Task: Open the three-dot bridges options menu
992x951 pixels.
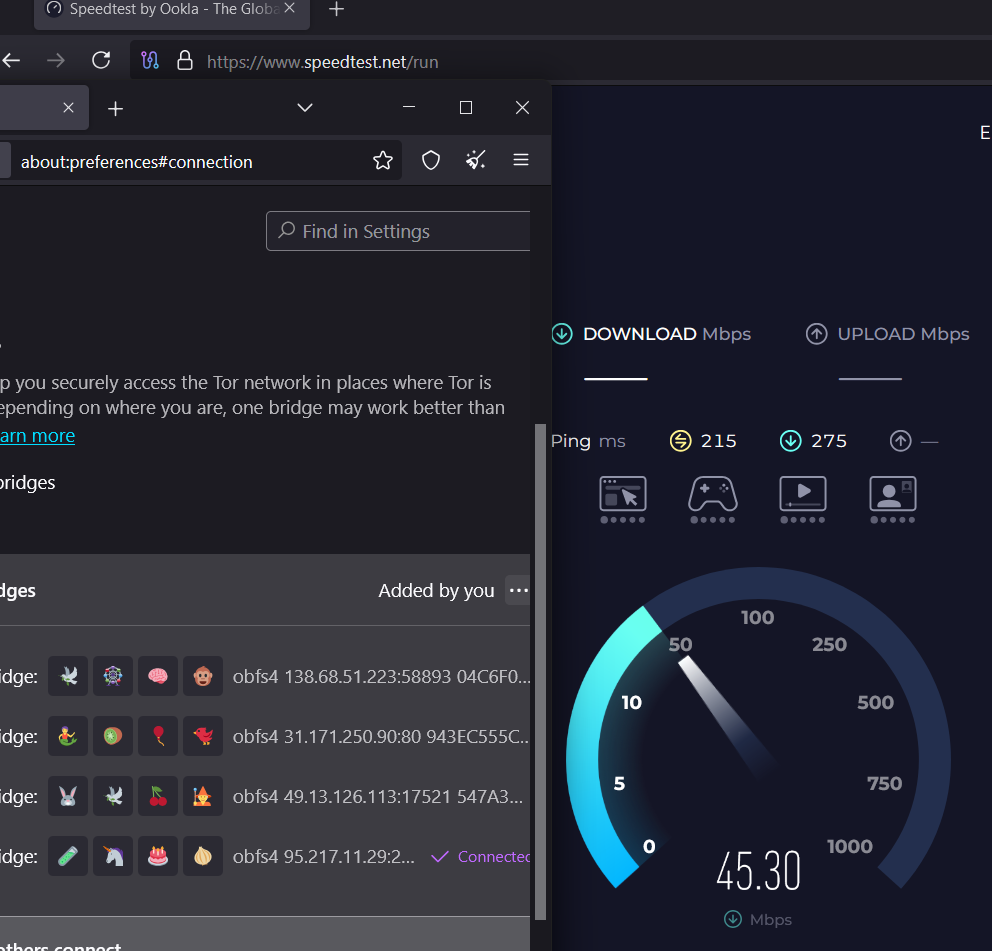Action: coord(518,590)
